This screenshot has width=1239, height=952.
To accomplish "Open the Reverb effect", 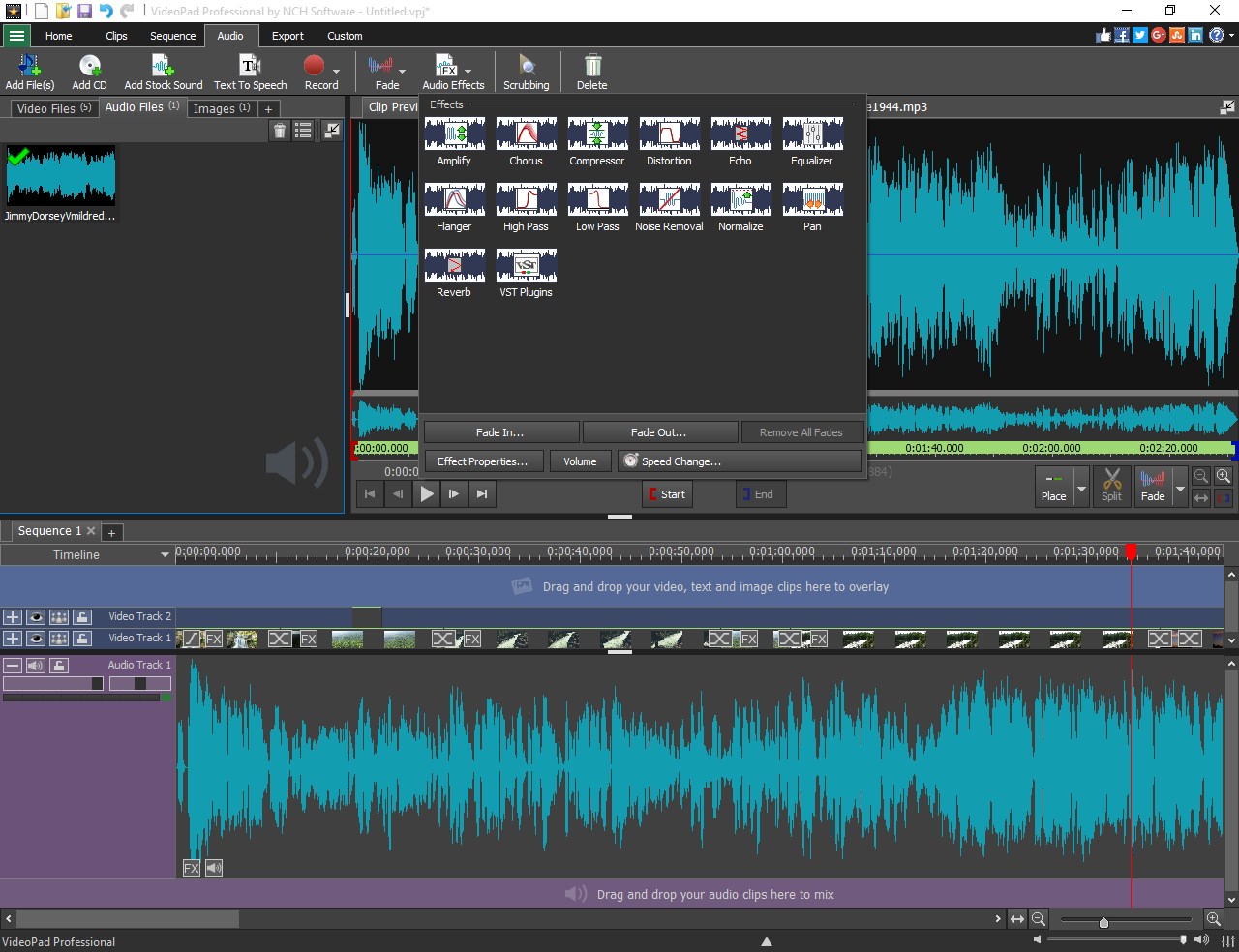I will coord(454,271).
